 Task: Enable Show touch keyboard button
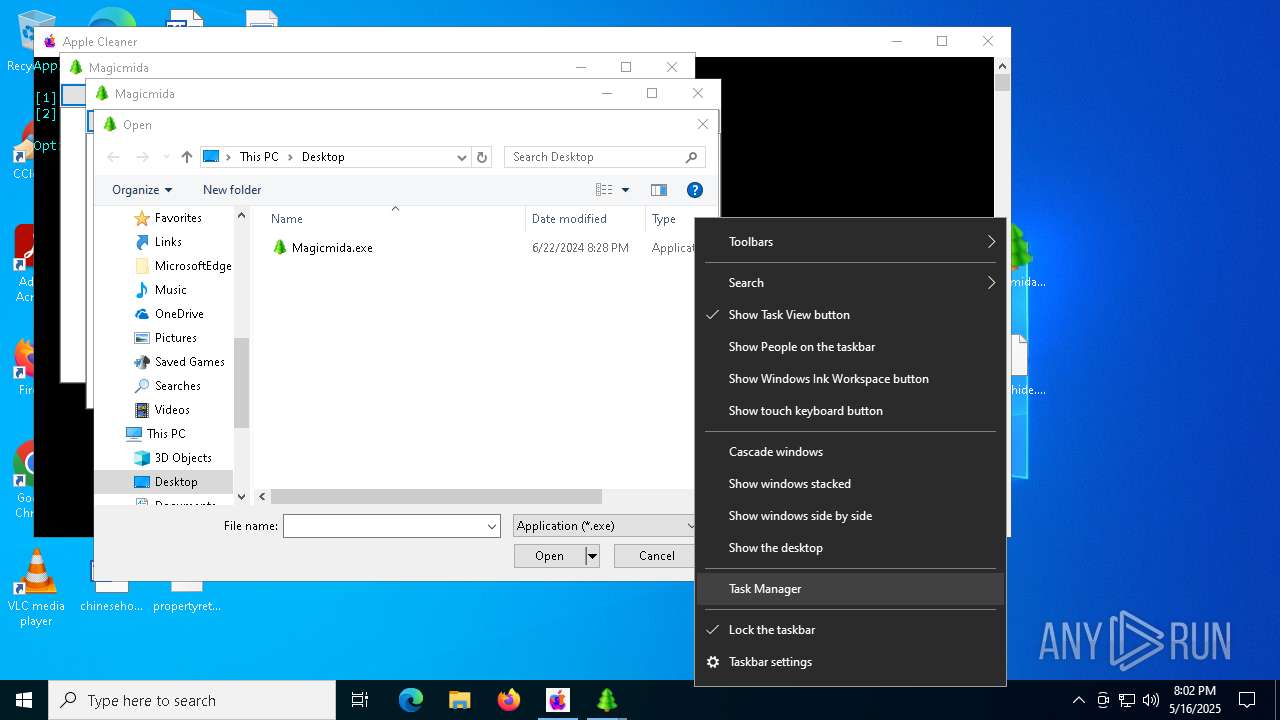pyautogui.click(x=850, y=411)
